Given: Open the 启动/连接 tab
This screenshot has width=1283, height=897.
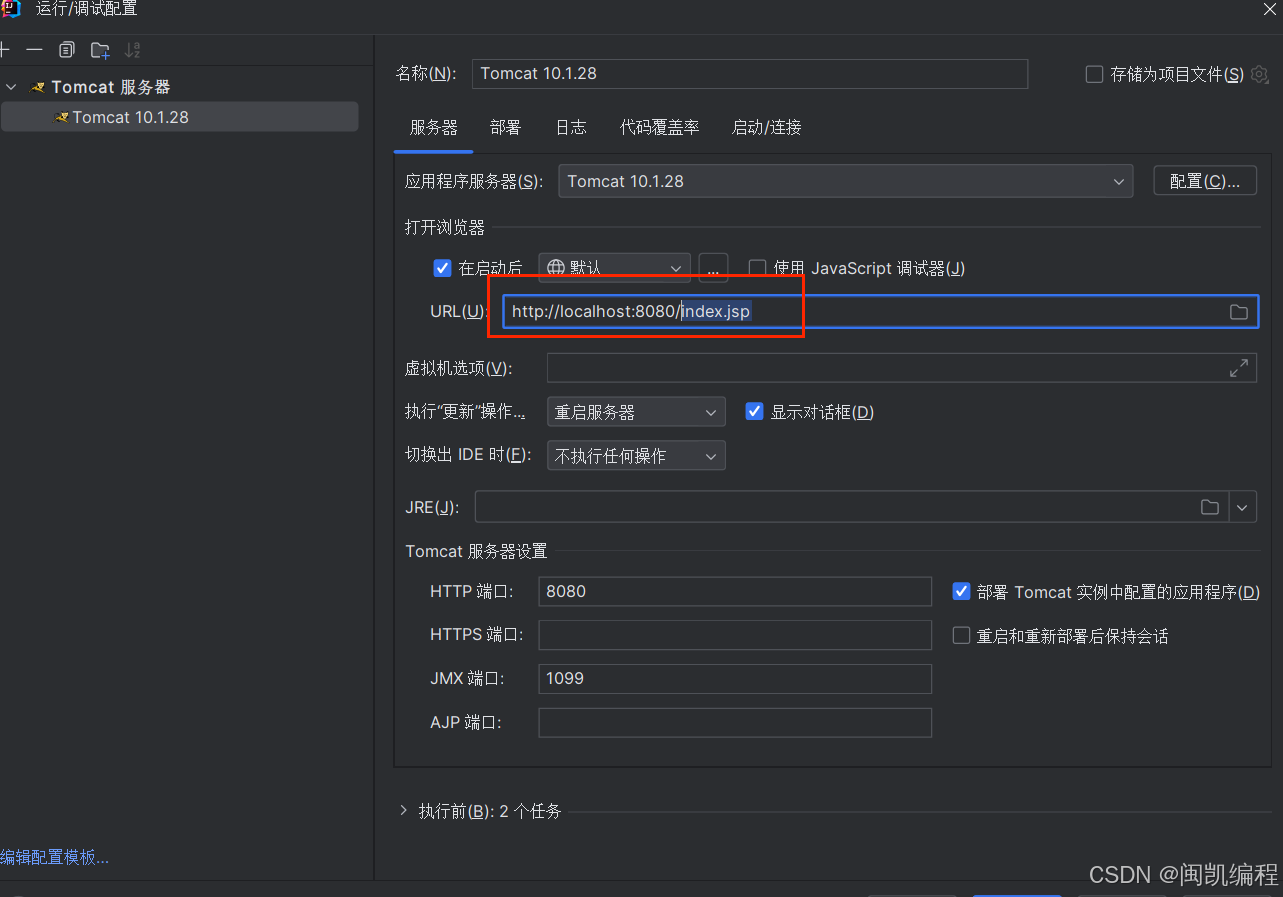Looking at the screenshot, I should pos(766,127).
